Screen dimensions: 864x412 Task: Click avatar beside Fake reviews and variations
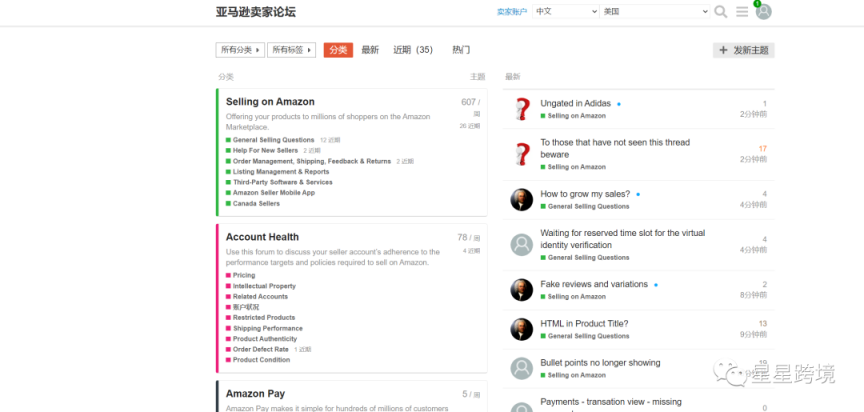(x=521, y=290)
